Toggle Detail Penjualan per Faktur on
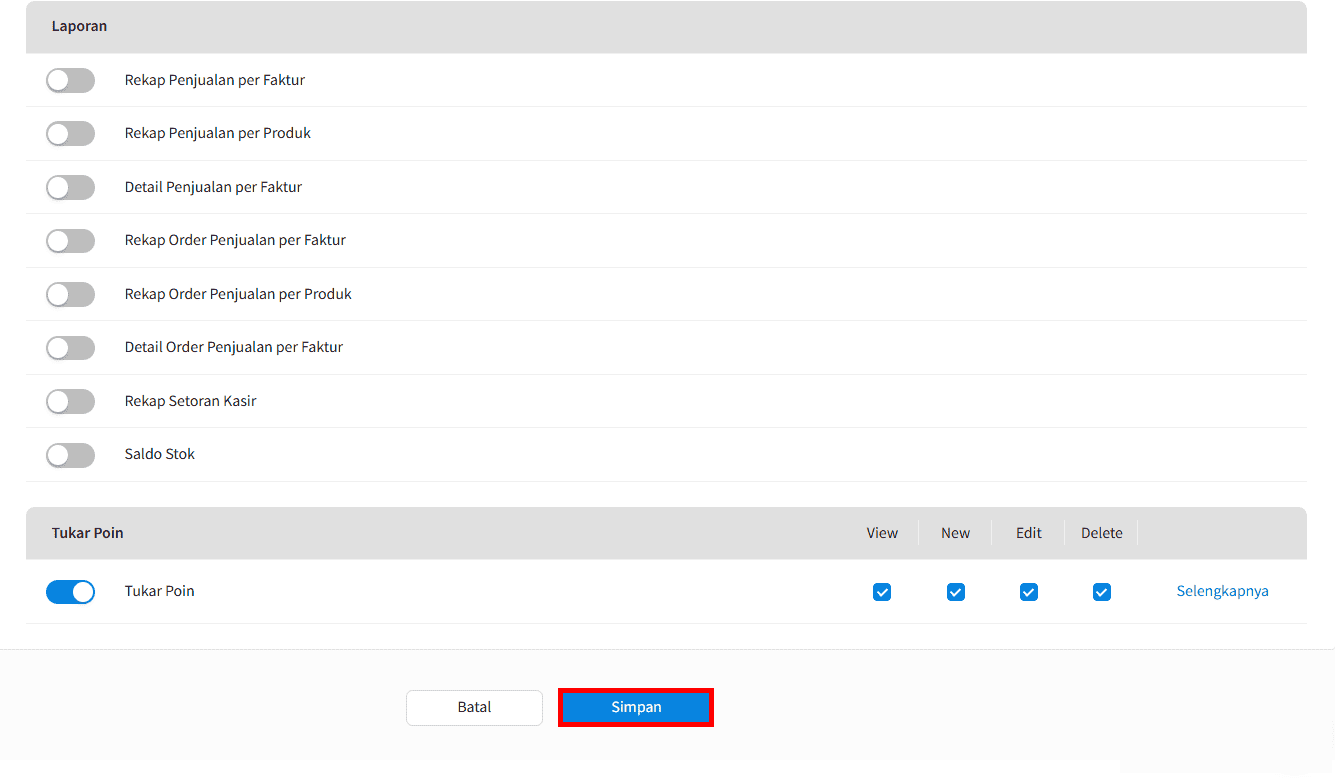The height and width of the screenshot is (778, 1335). (x=70, y=188)
